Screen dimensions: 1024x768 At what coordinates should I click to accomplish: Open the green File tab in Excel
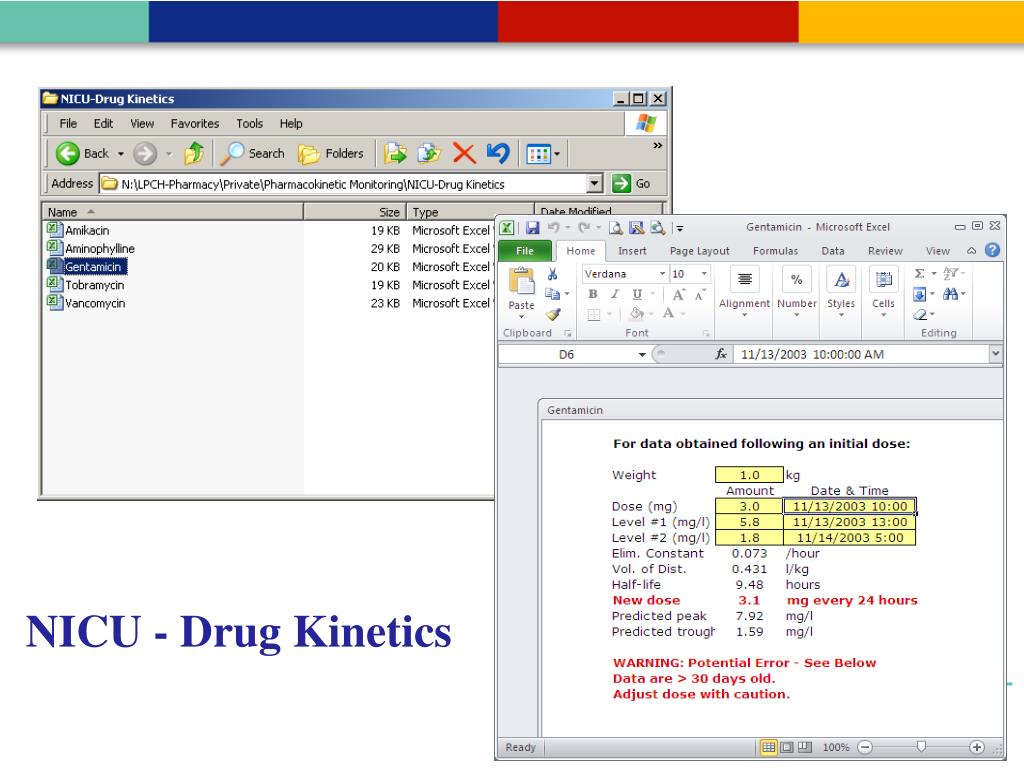click(524, 251)
